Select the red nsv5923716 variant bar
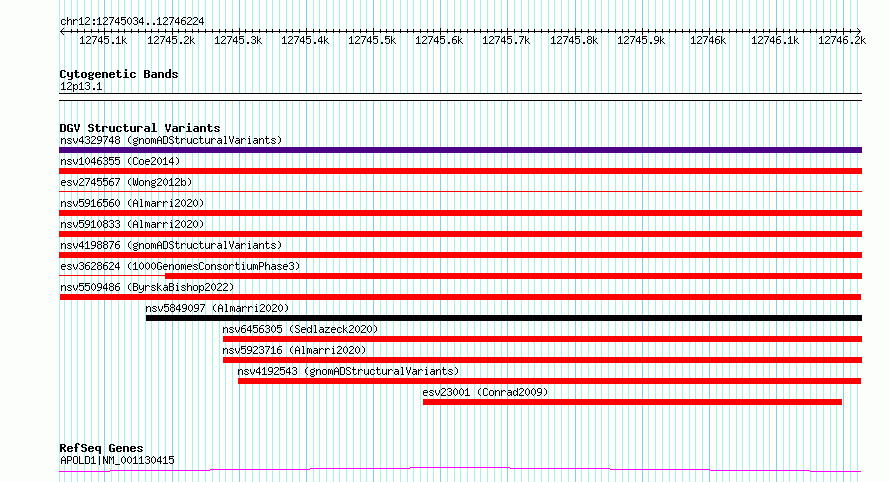 click(x=543, y=360)
